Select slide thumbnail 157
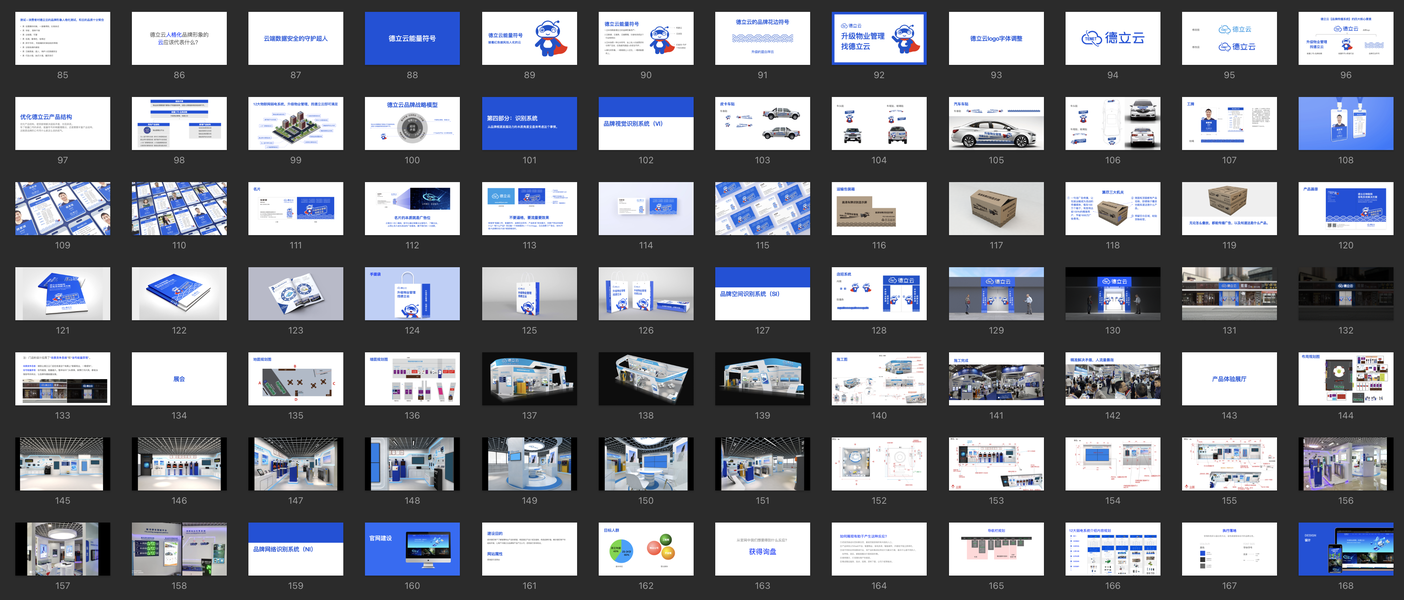 point(63,549)
